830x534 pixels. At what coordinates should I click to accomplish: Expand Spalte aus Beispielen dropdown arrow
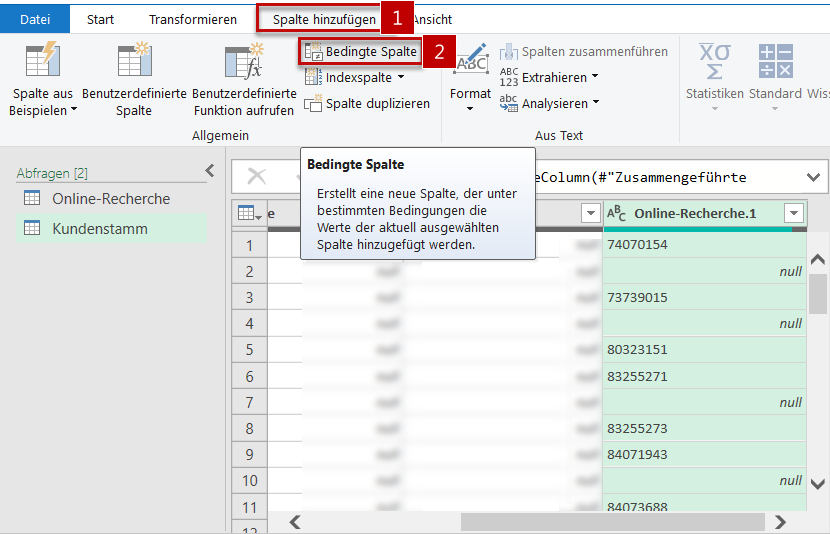(74, 110)
